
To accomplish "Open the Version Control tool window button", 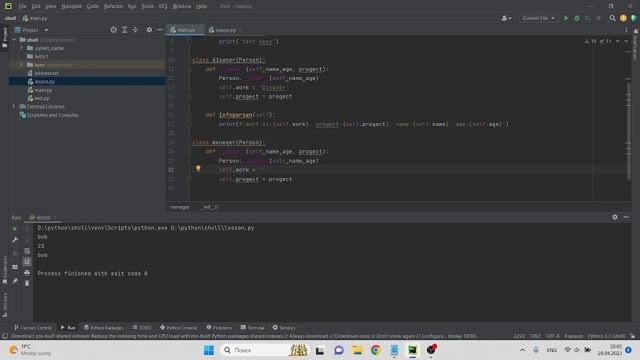I will [33, 327].
